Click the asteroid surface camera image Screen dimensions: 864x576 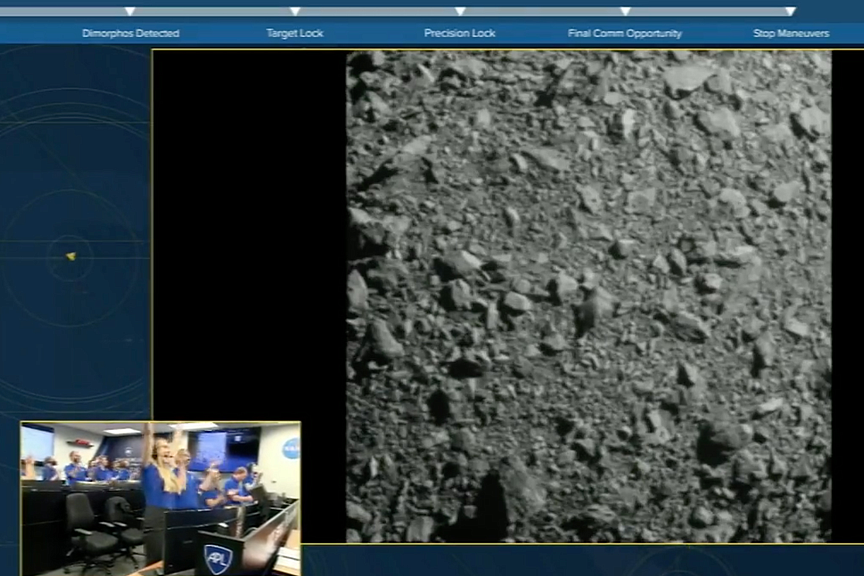point(588,297)
